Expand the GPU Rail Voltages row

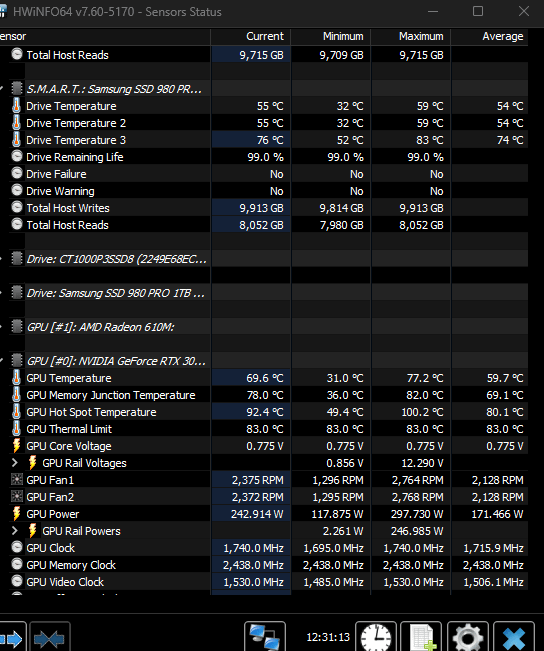tap(15, 463)
